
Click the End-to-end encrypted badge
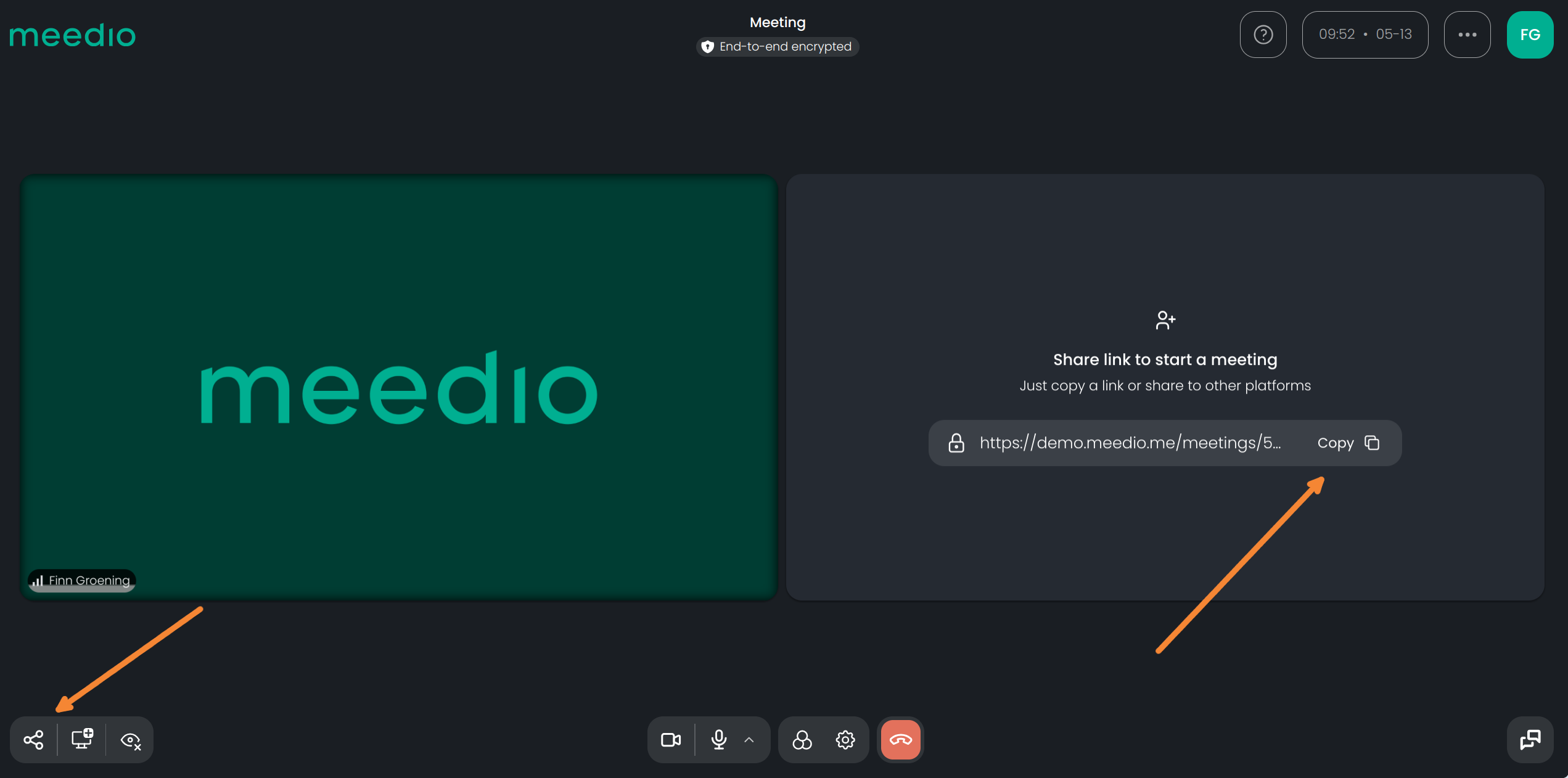(x=778, y=46)
